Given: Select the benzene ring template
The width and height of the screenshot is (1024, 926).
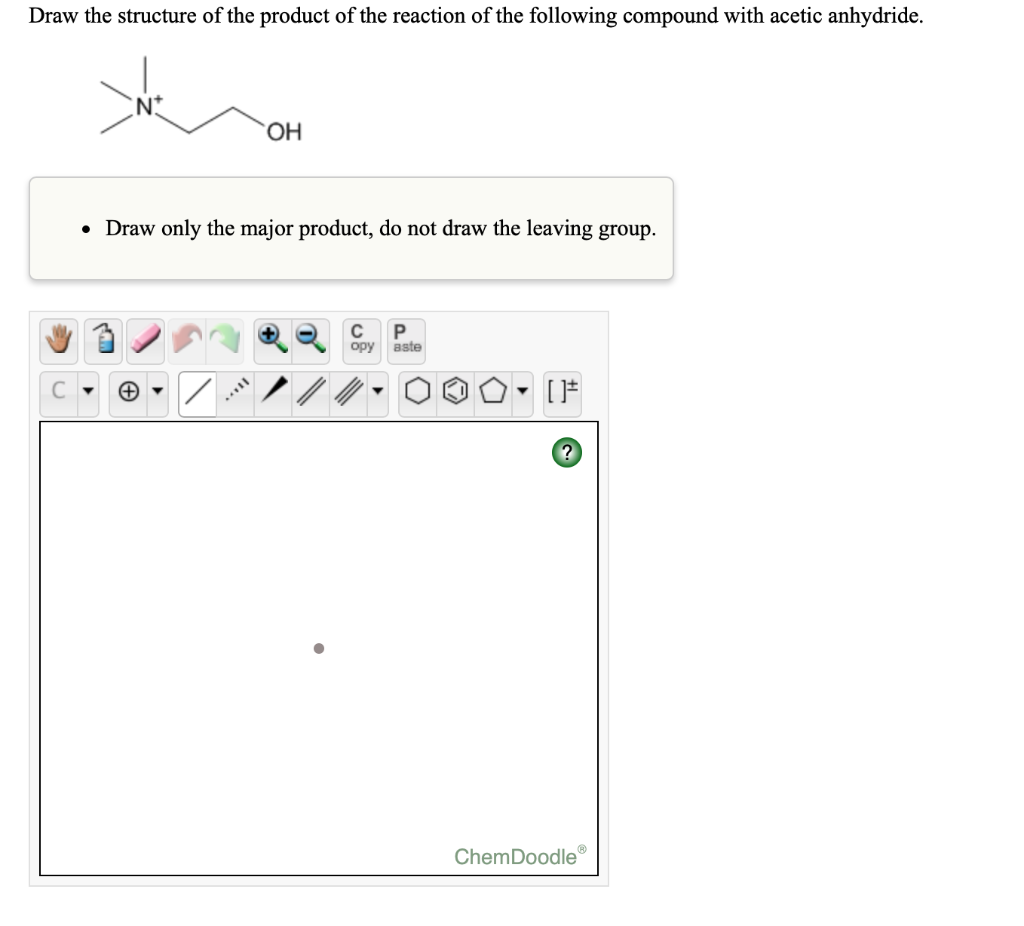Looking at the screenshot, I should [x=456, y=392].
